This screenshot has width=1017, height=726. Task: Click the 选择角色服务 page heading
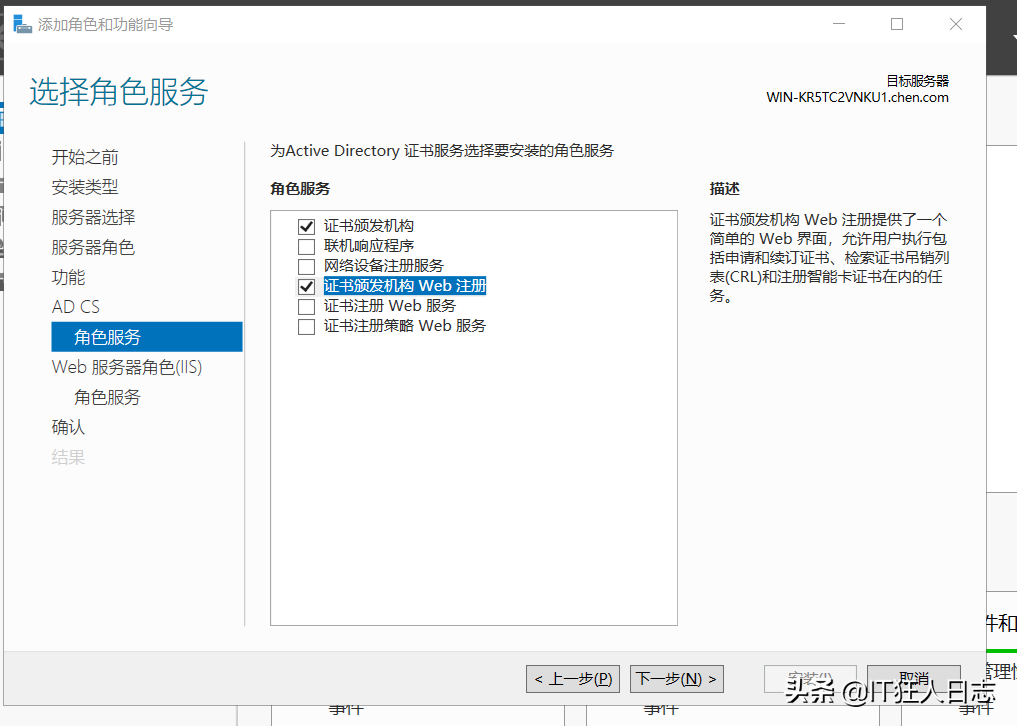coord(119,91)
